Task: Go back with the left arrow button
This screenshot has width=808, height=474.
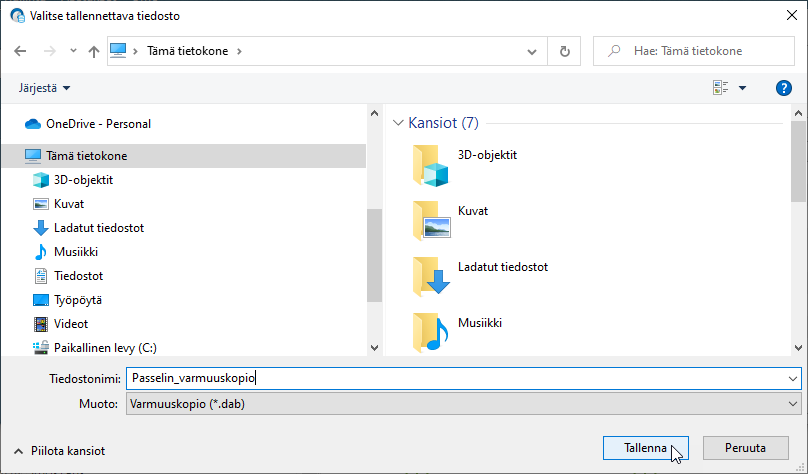Action: point(20,51)
